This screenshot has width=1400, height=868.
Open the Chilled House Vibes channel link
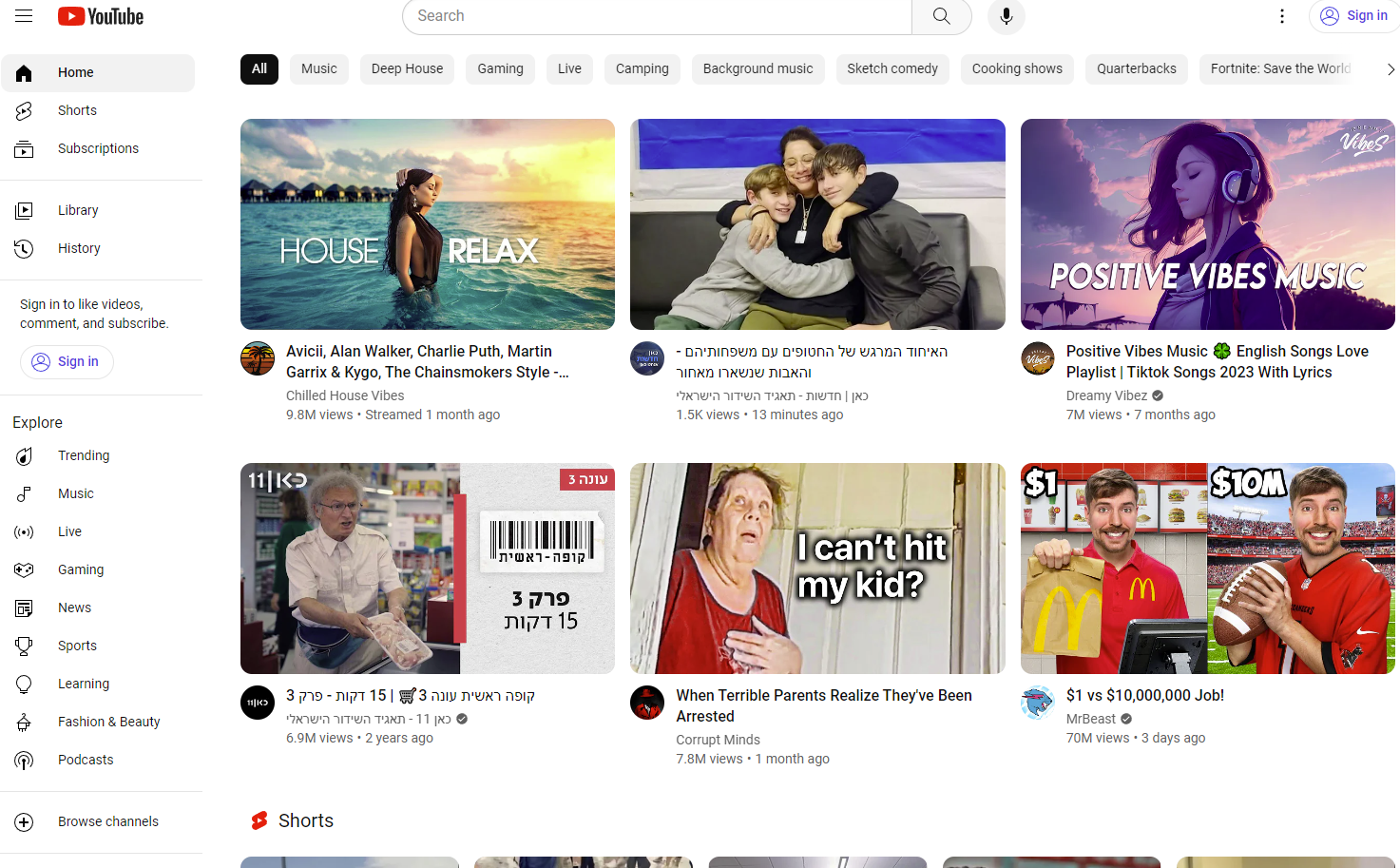click(x=345, y=395)
